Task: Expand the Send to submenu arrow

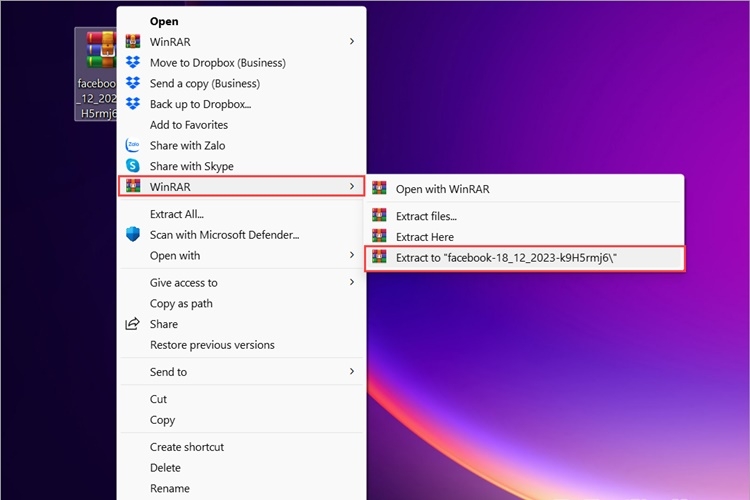Action: (x=352, y=371)
